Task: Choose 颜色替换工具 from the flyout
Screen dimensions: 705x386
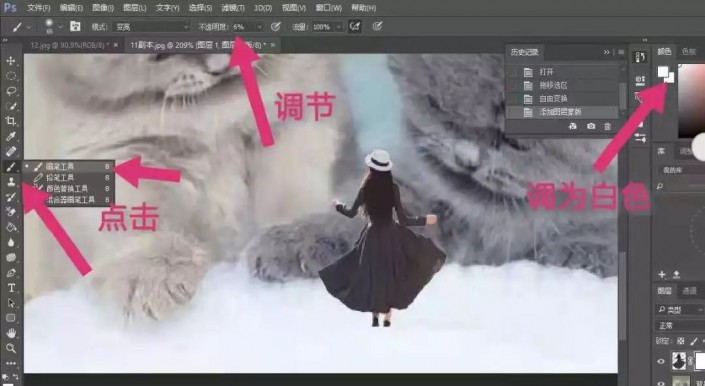Action: click(68, 189)
